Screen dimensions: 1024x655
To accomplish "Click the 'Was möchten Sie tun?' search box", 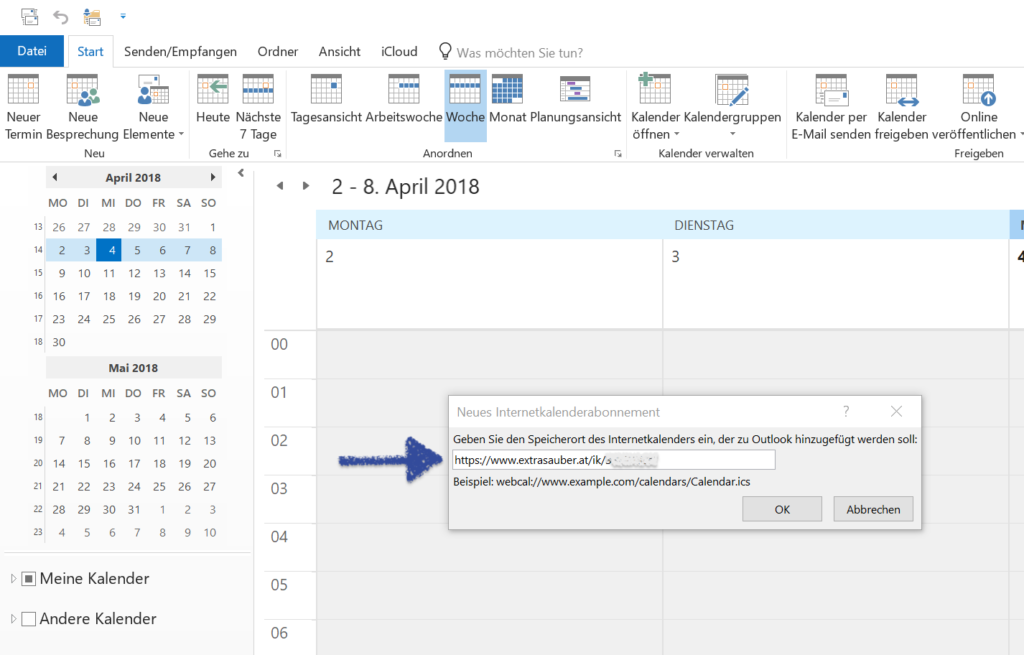I will [x=519, y=52].
